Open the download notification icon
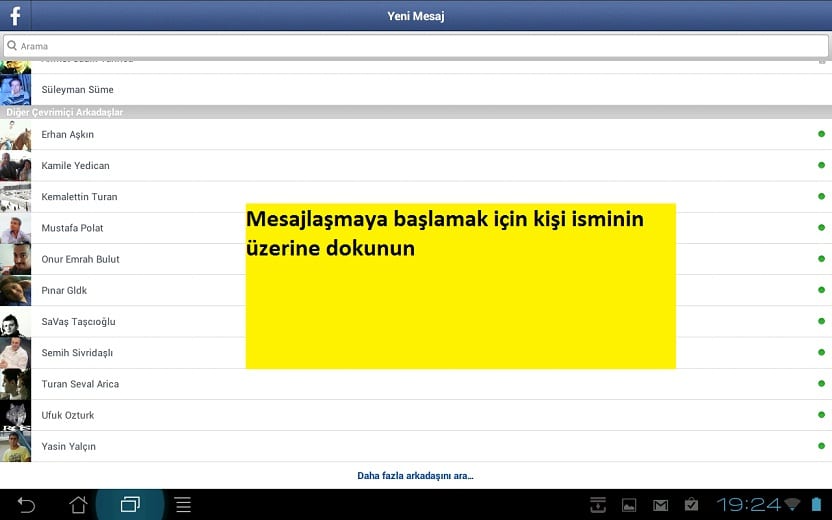832x520 pixels. click(x=598, y=505)
